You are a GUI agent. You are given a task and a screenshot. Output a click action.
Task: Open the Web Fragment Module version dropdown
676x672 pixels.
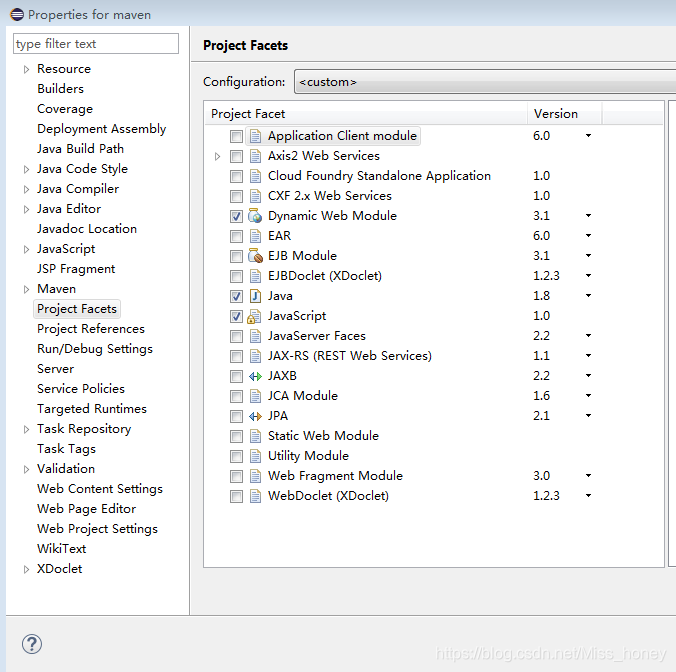(x=588, y=475)
